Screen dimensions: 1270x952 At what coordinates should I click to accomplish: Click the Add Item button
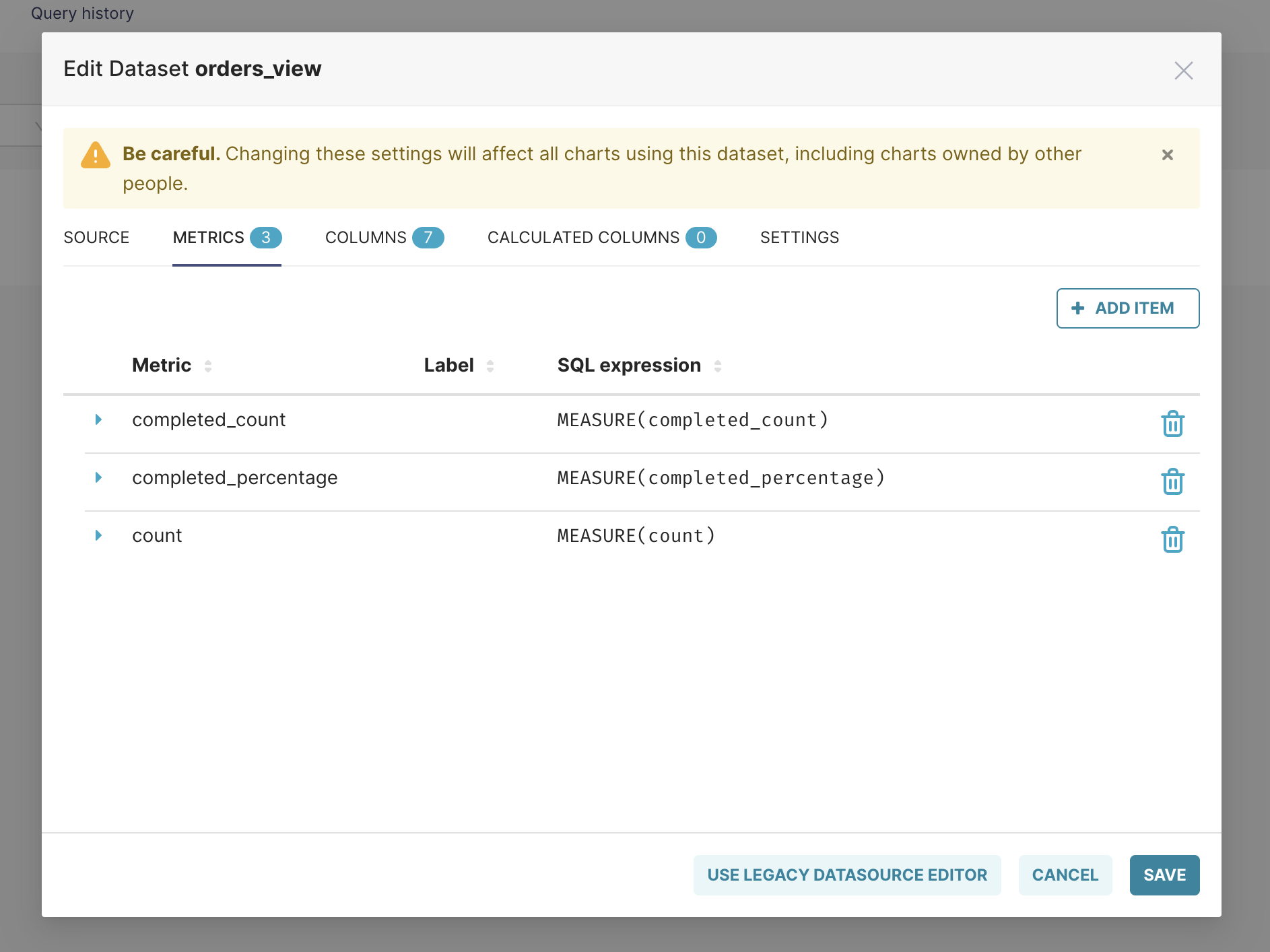1127,308
